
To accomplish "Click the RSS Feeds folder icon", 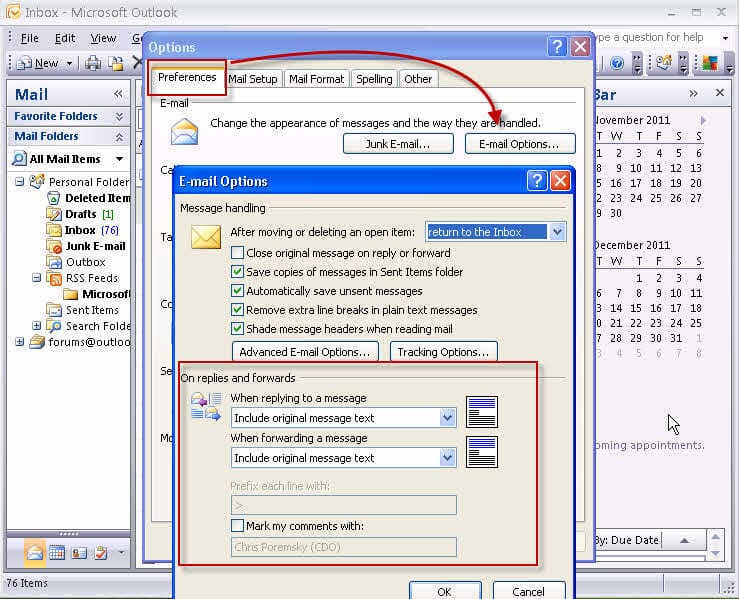I will coord(54,278).
